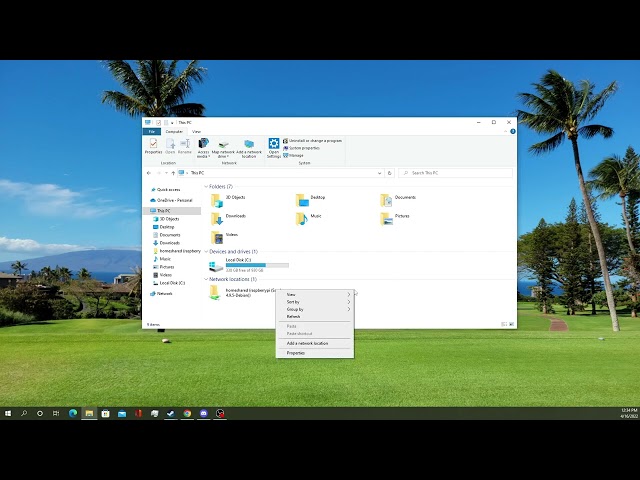
Task: Open View submenu in context menu
Action: point(314,294)
